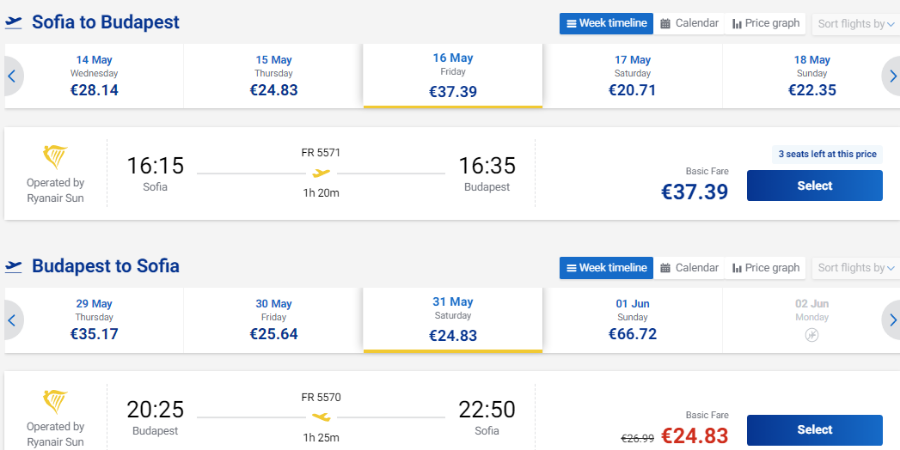Click no-flights icon under 02 Jun
This screenshot has height=450, width=900.
coord(812,335)
